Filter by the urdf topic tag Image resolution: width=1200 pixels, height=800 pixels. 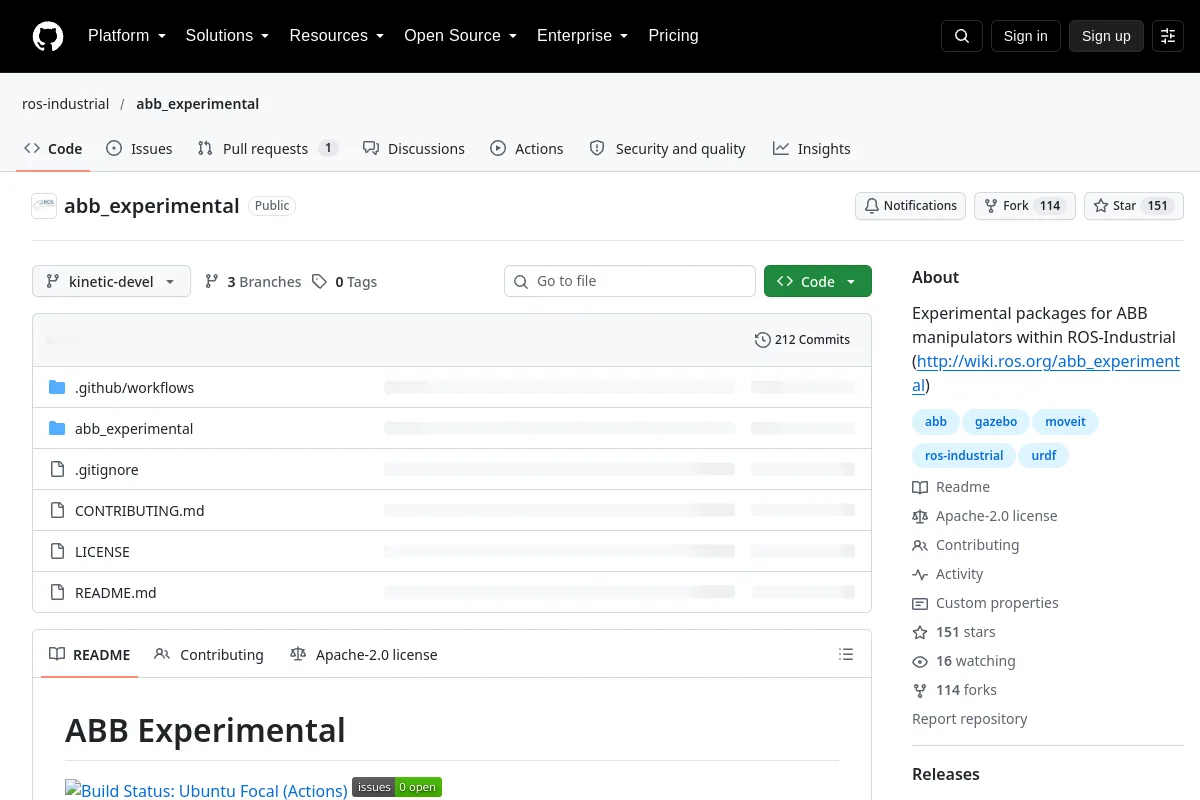click(1044, 456)
